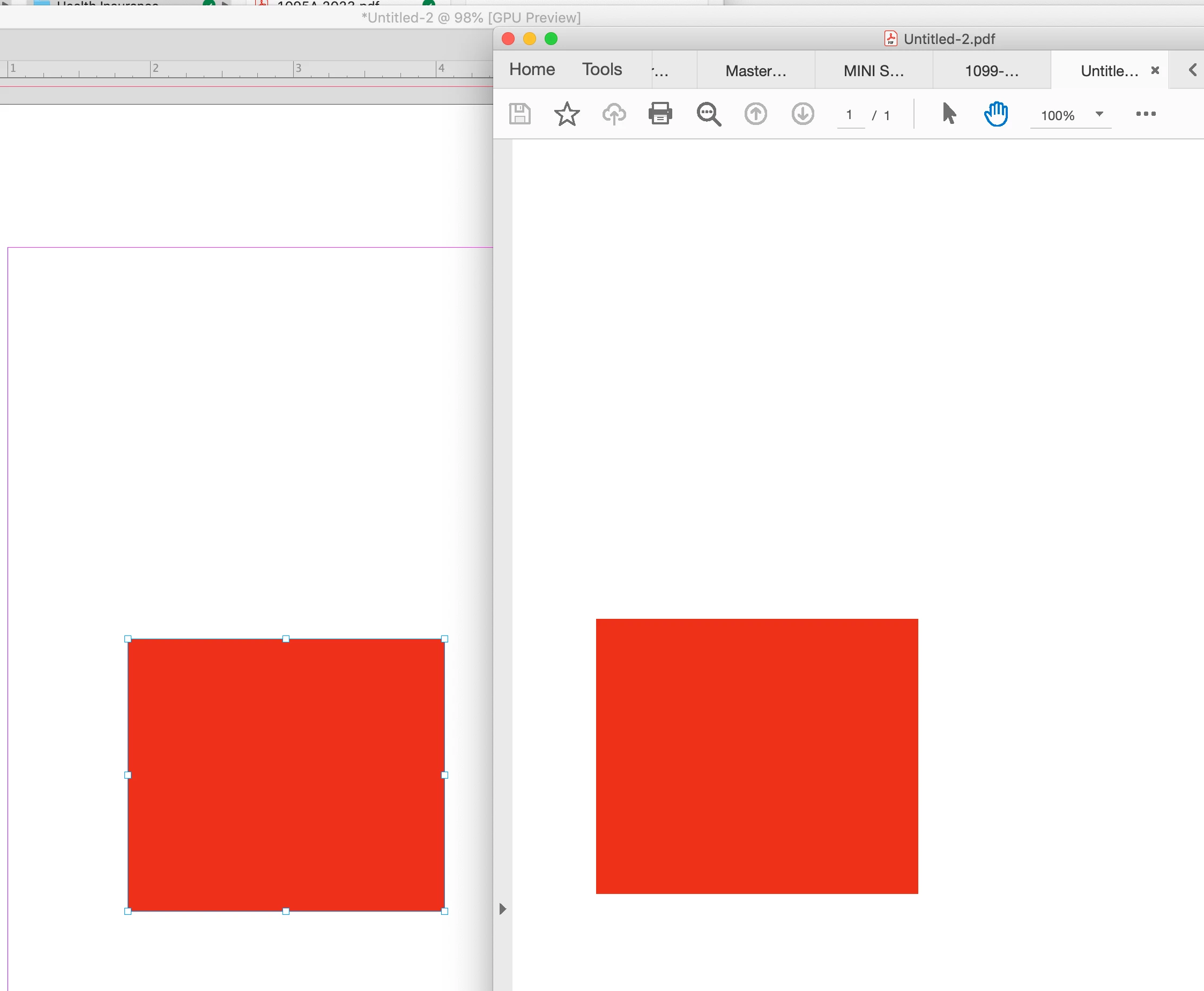The width and height of the screenshot is (1204, 991).
Task: Click the current page number field
Action: coord(850,115)
